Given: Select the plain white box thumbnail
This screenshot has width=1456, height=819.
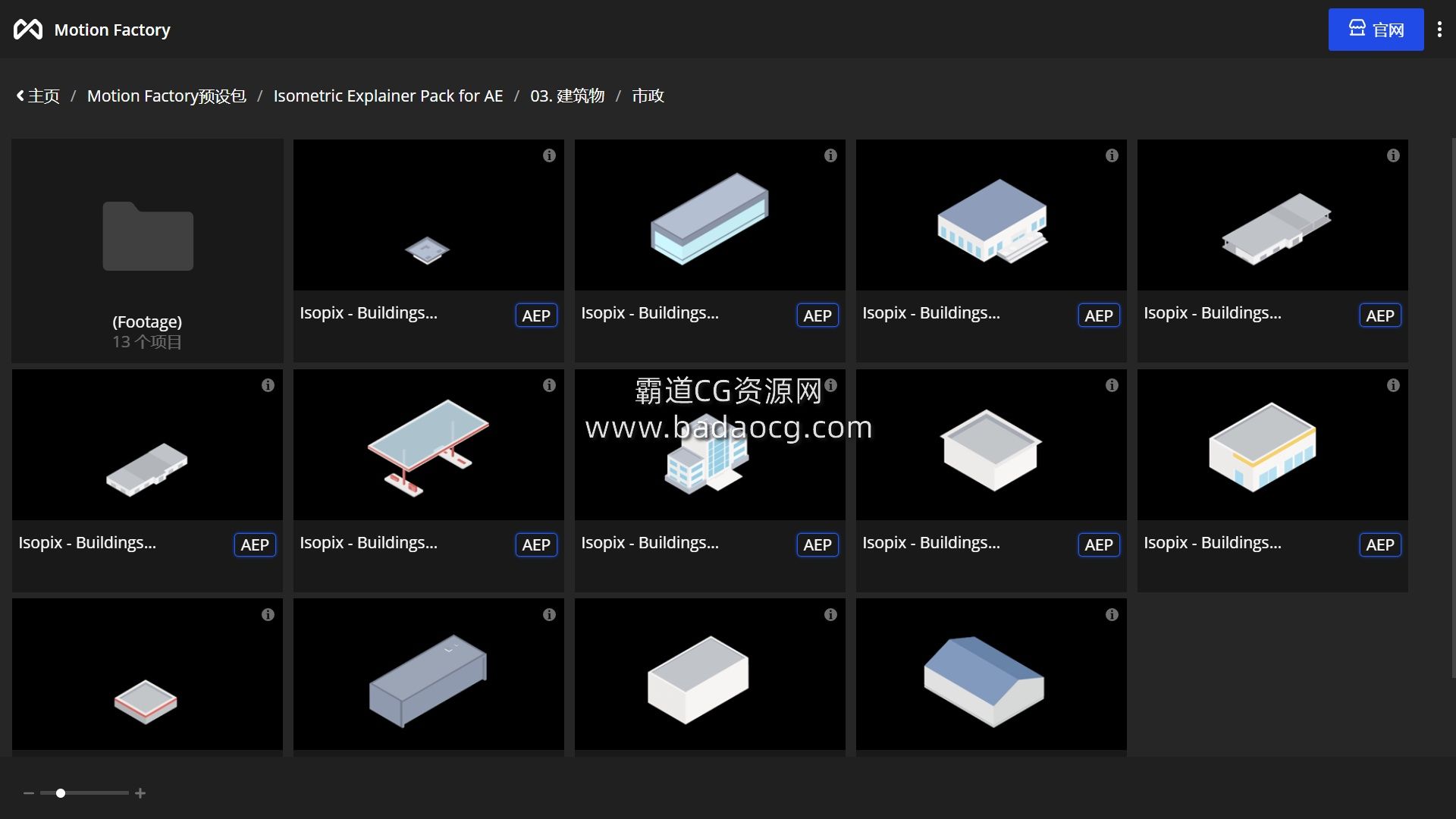Looking at the screenshot, I should click(710, 675).
